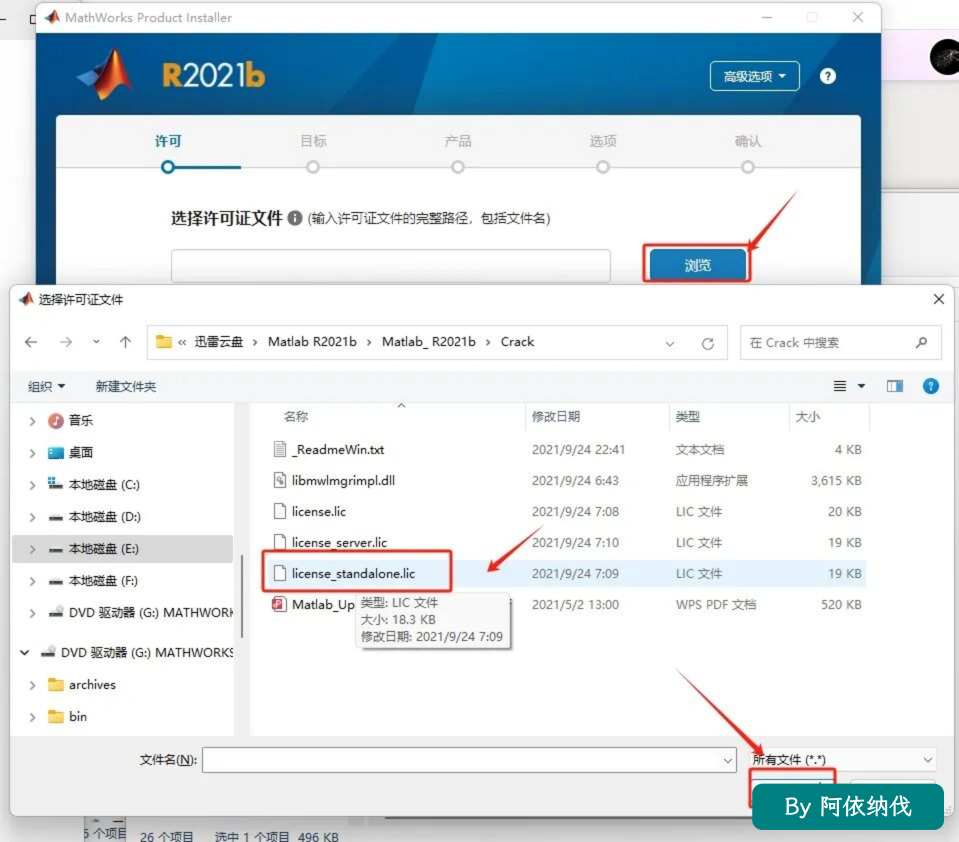This screenshot has width=959, height=842.
Task: Select 音乐 in navigation pane
Action: pos(81,420)
